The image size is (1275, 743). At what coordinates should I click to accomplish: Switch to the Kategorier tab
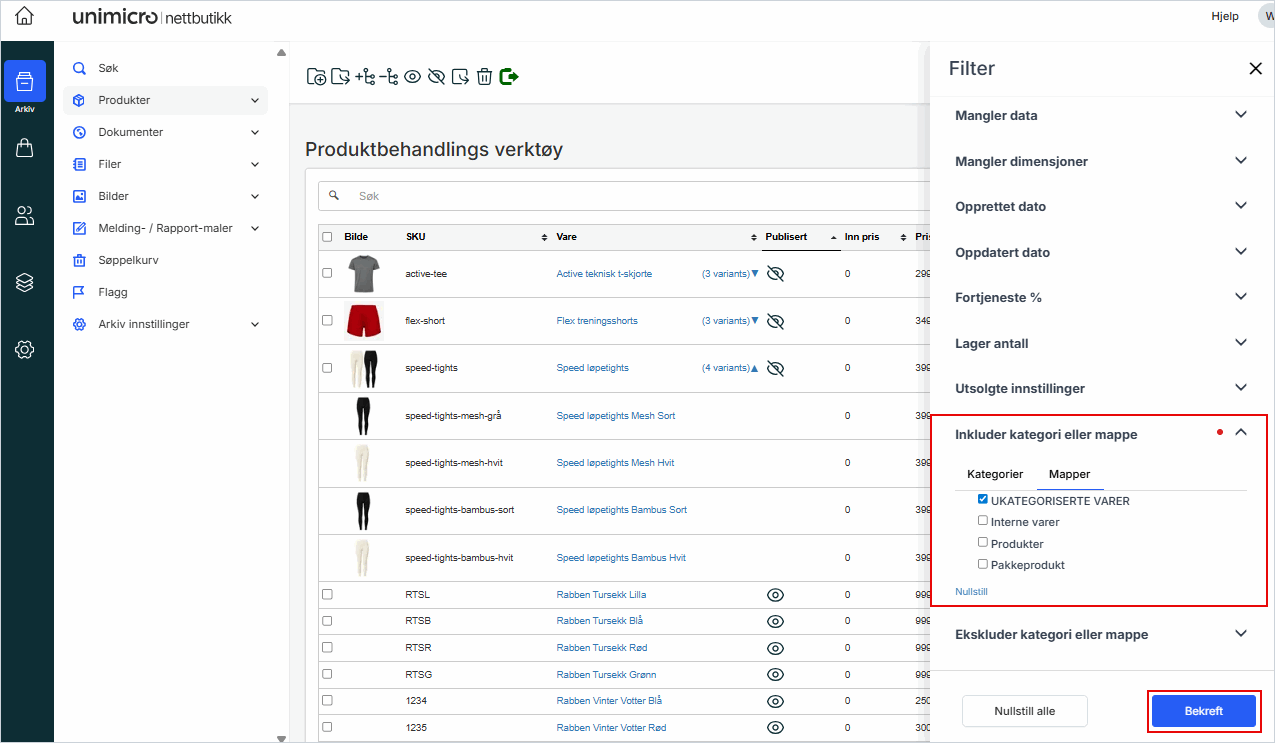point(994,474)
